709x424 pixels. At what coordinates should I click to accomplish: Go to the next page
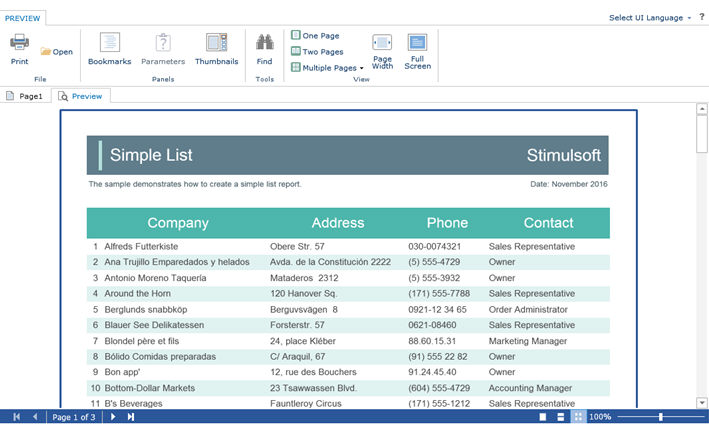pos(113,417)
